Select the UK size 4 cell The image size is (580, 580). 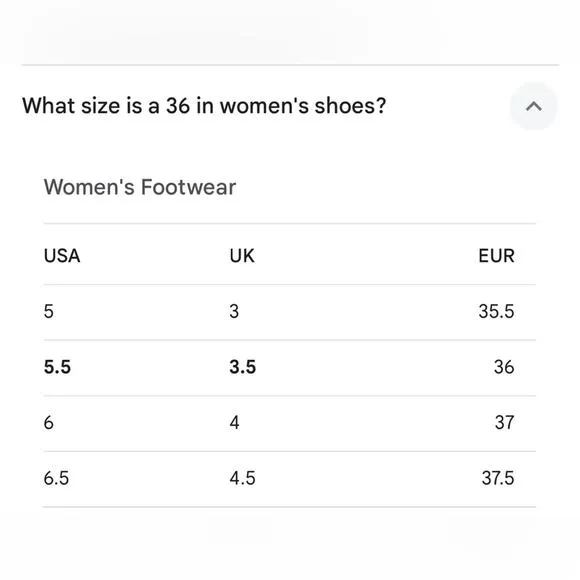point(235,422)
